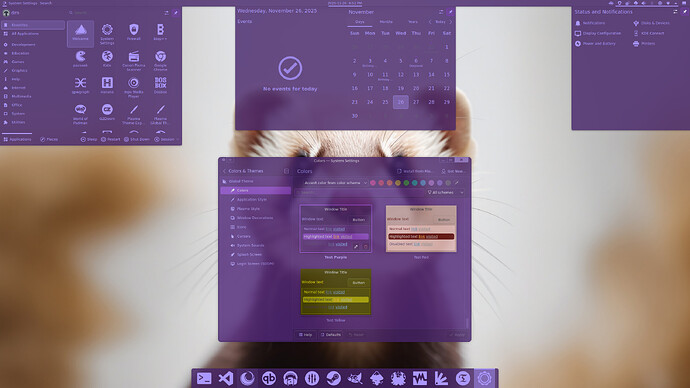Select System Settings gear icon in dock
690x388 pixels.
coord(484,378)
